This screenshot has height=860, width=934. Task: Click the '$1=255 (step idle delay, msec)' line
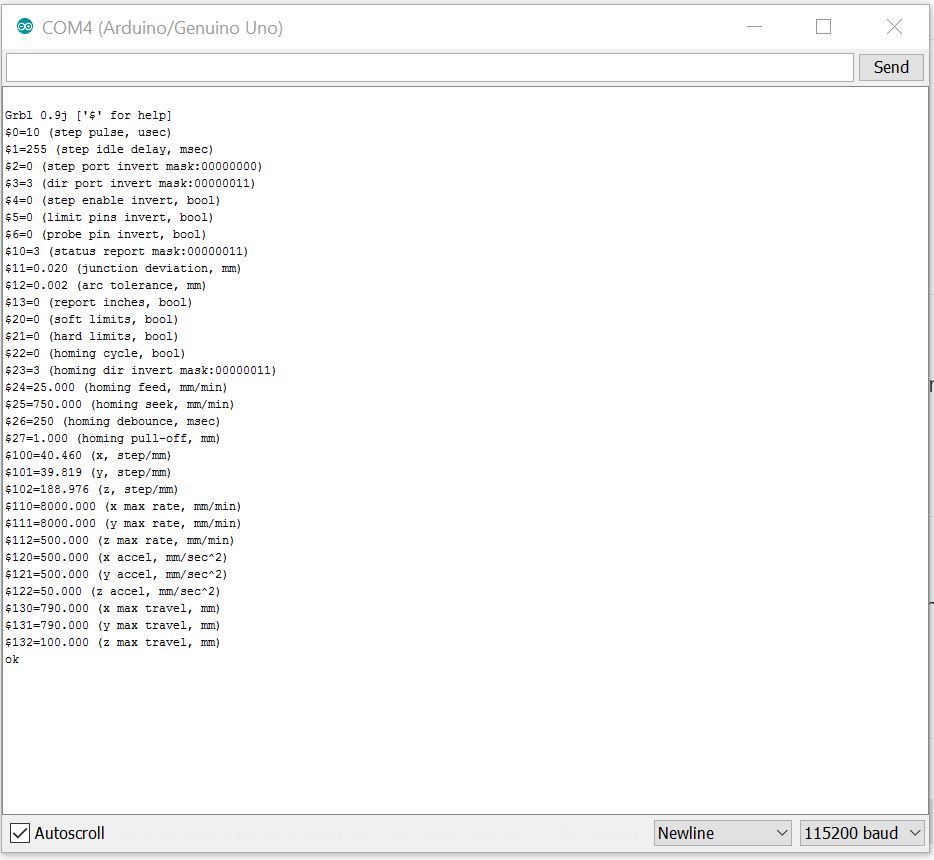(x=109, y=149)
